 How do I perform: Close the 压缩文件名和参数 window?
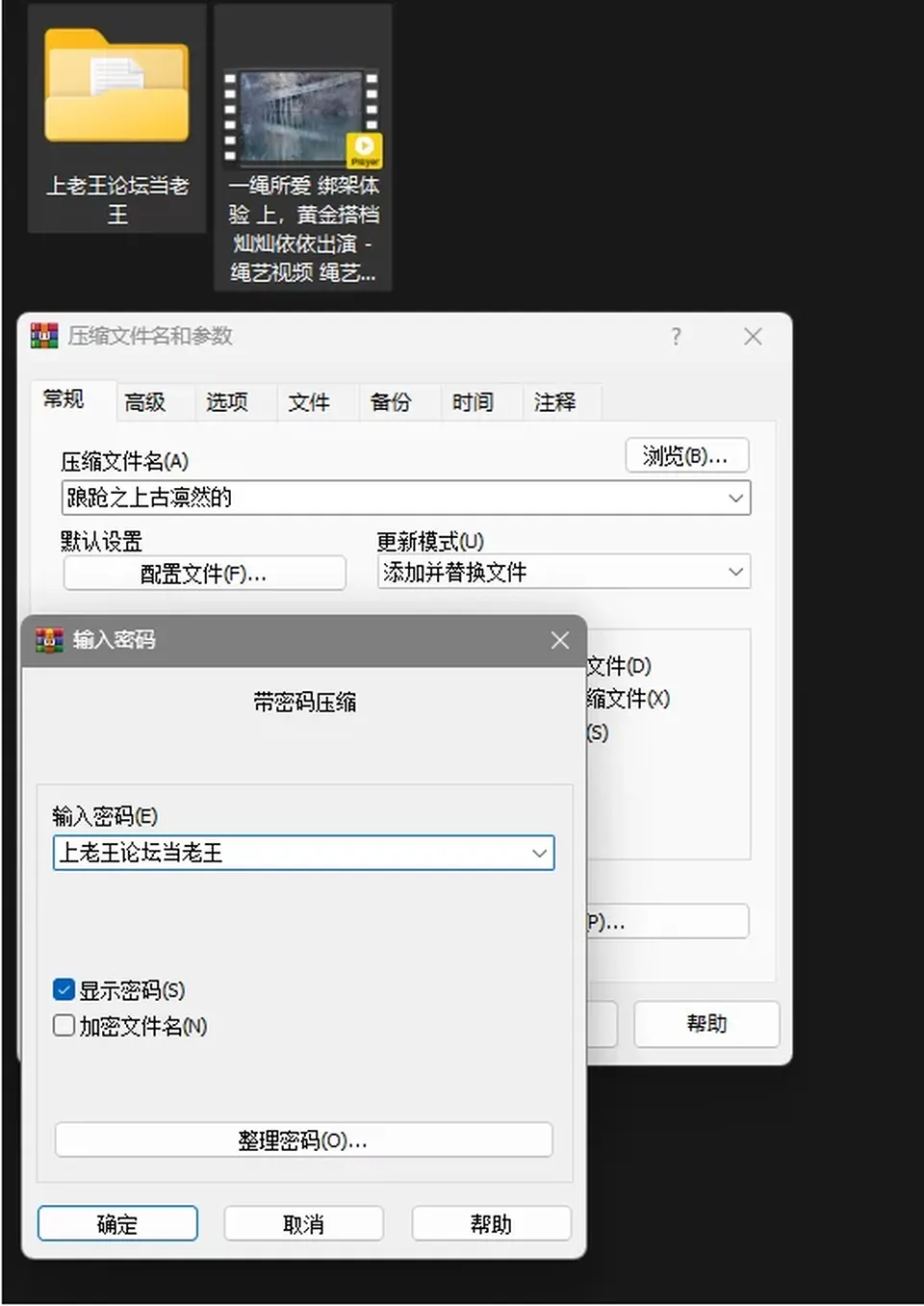coord(753,336)
